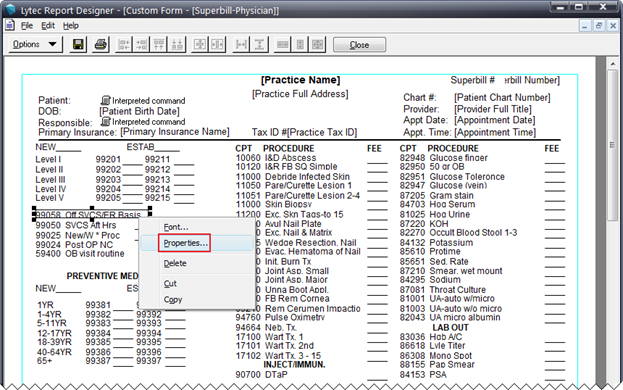Screen dimensions: 623x390
Task: Select the Tax ID #[Practice Tax ID] field
Action: pyautogui.click(x=304, y=132)
